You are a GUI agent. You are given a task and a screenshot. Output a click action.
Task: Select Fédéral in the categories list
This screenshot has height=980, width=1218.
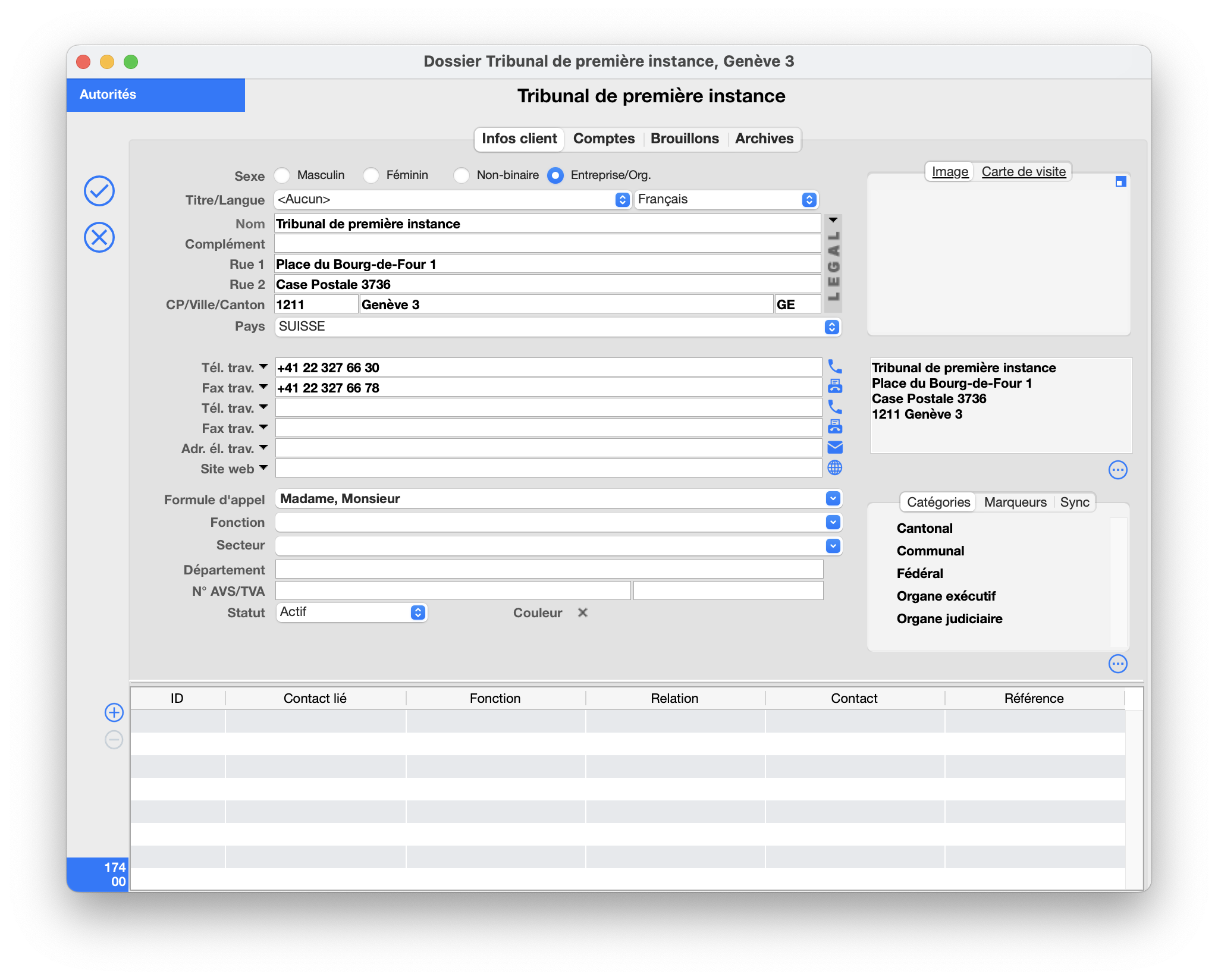point(920,573)
